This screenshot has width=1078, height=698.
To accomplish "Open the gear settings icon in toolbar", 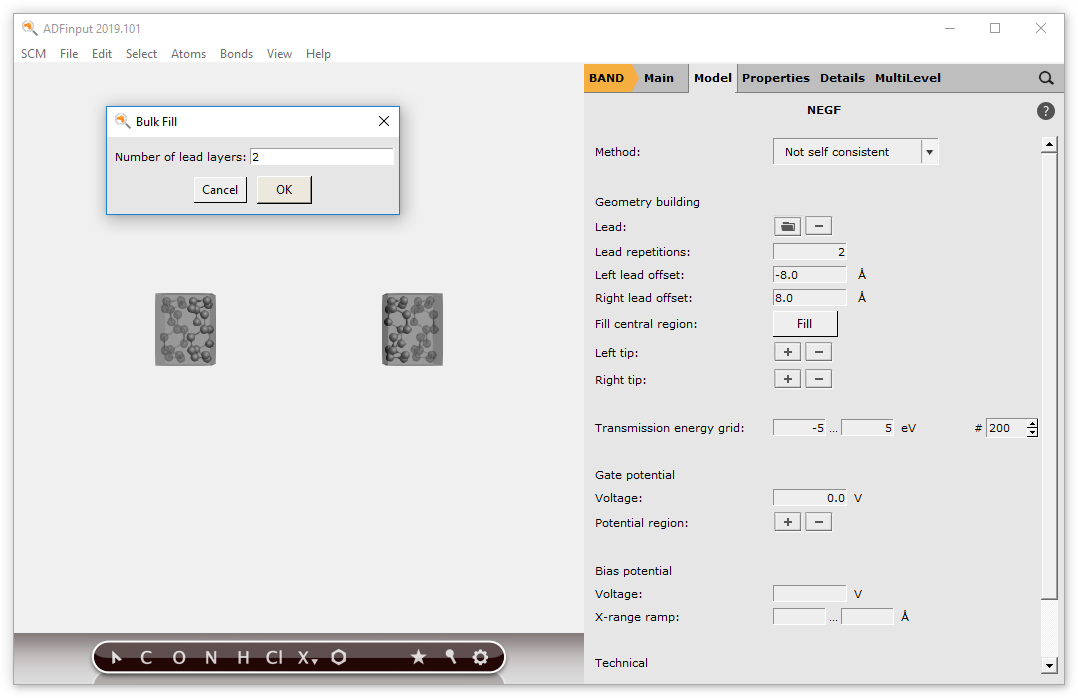I will point(480,657).
